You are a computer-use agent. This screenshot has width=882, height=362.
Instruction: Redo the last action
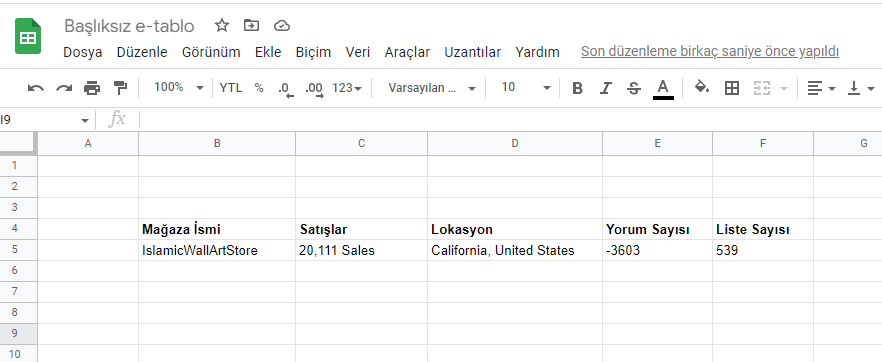(x=64, y=88)
